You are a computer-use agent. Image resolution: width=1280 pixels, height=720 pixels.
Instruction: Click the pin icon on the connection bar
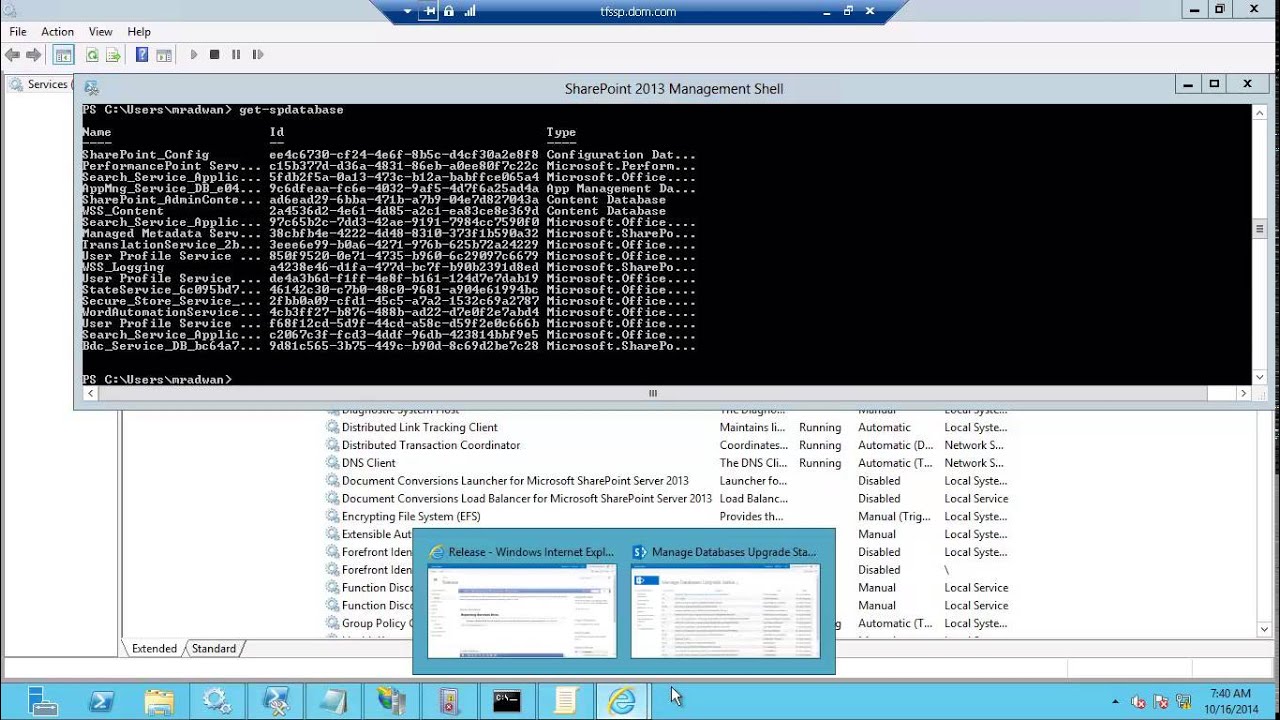point(429,11)
